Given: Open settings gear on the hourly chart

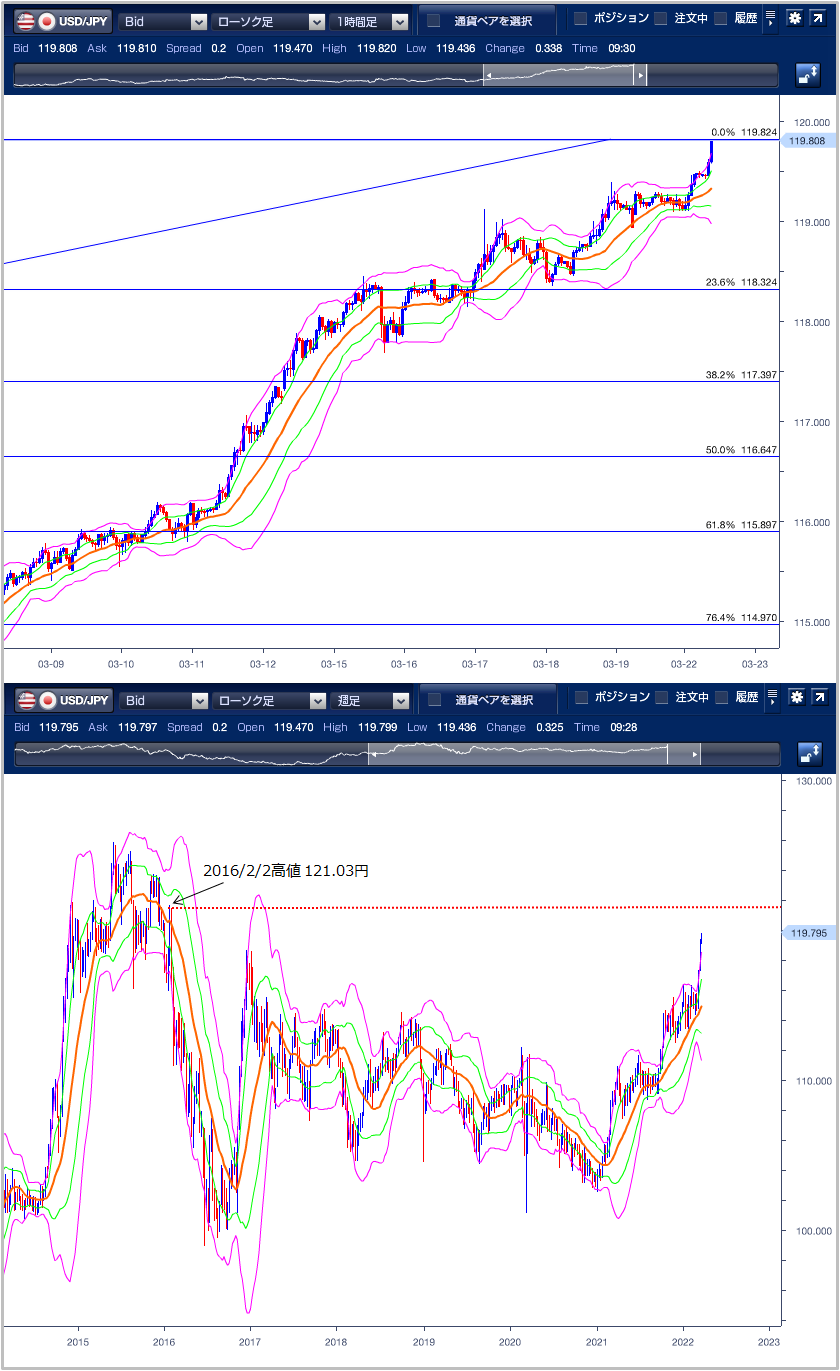Looking at the screenshot, I should click(x=795, y=19).
